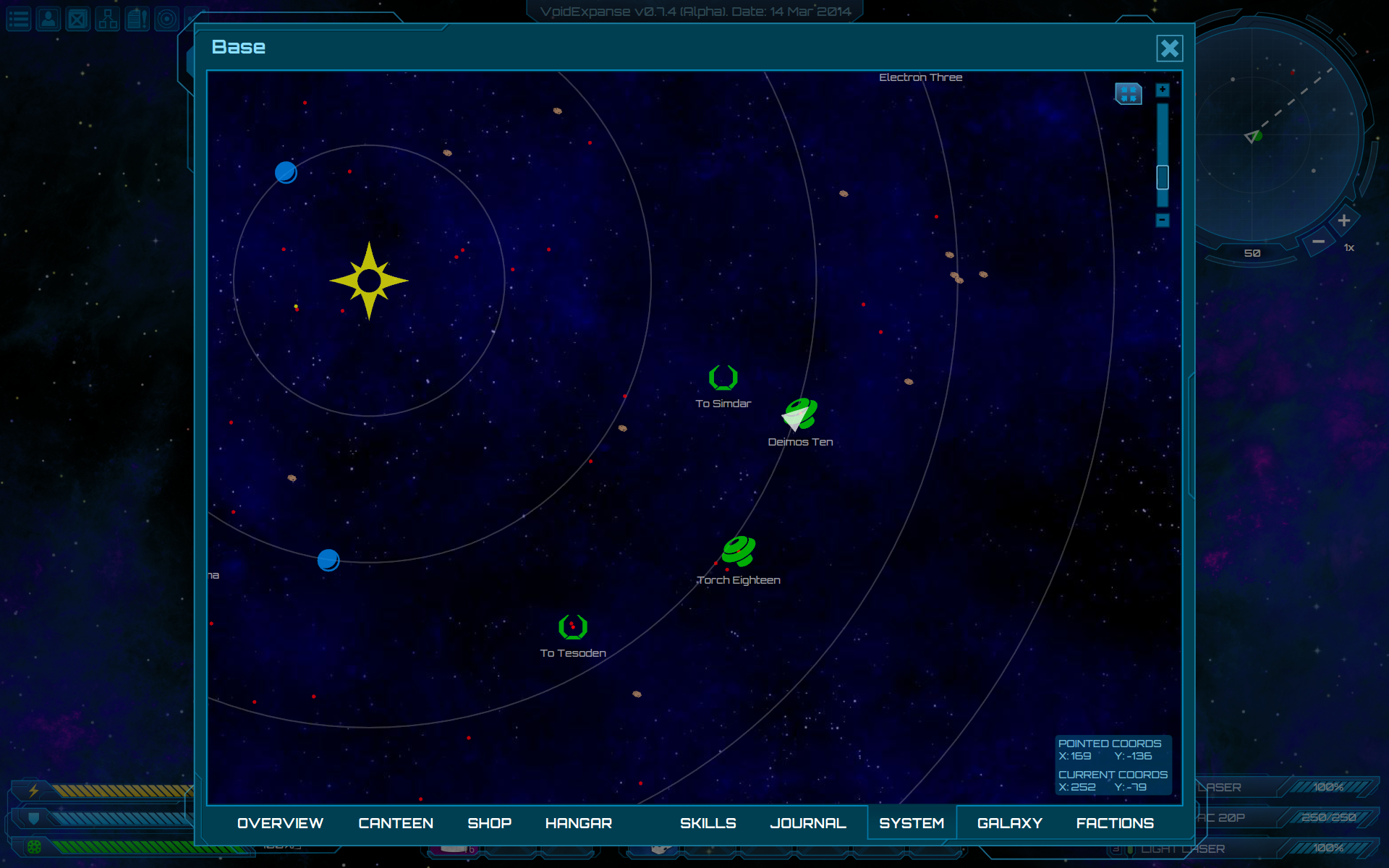Click the Torch Eighteen label

(739, 580)
